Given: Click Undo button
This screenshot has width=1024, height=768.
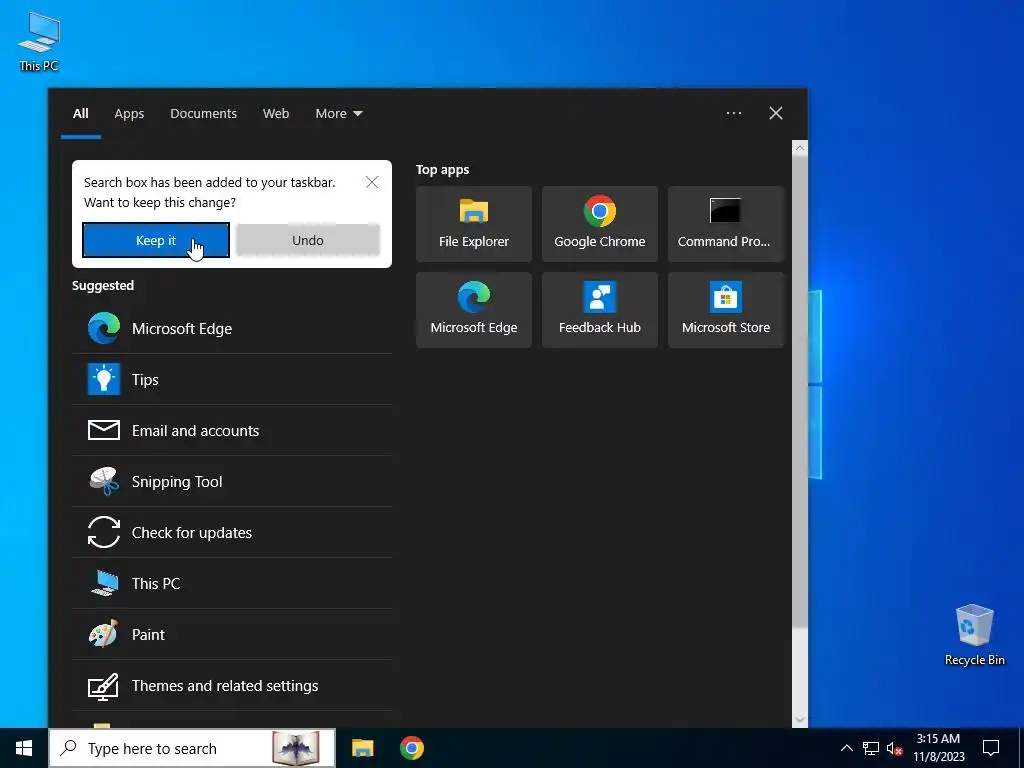Looking at the screenshot, I should click(308, 240).
